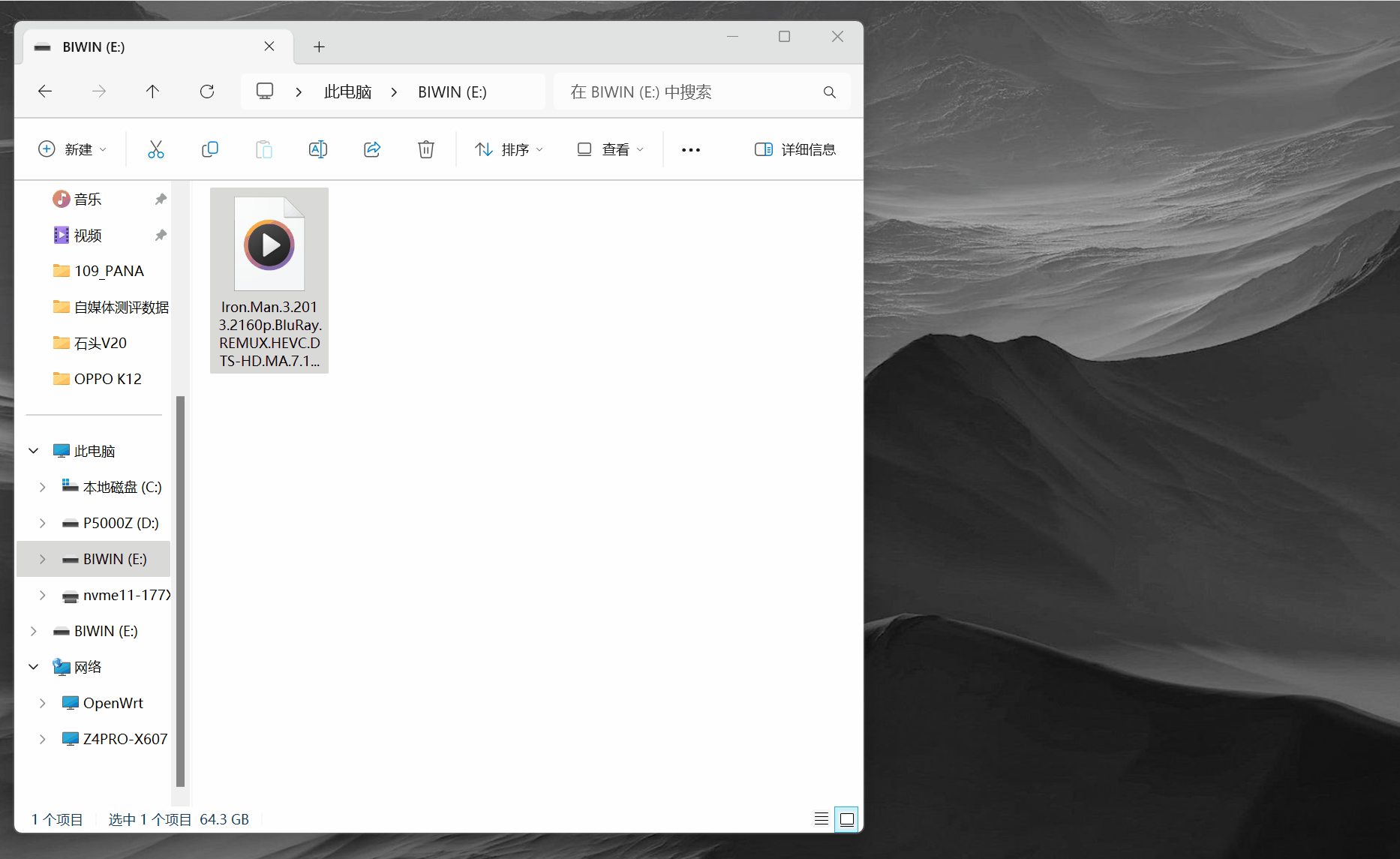Click the search magnifier icon
Screen dimensions: 1400x859
click(x=829, y=92)
